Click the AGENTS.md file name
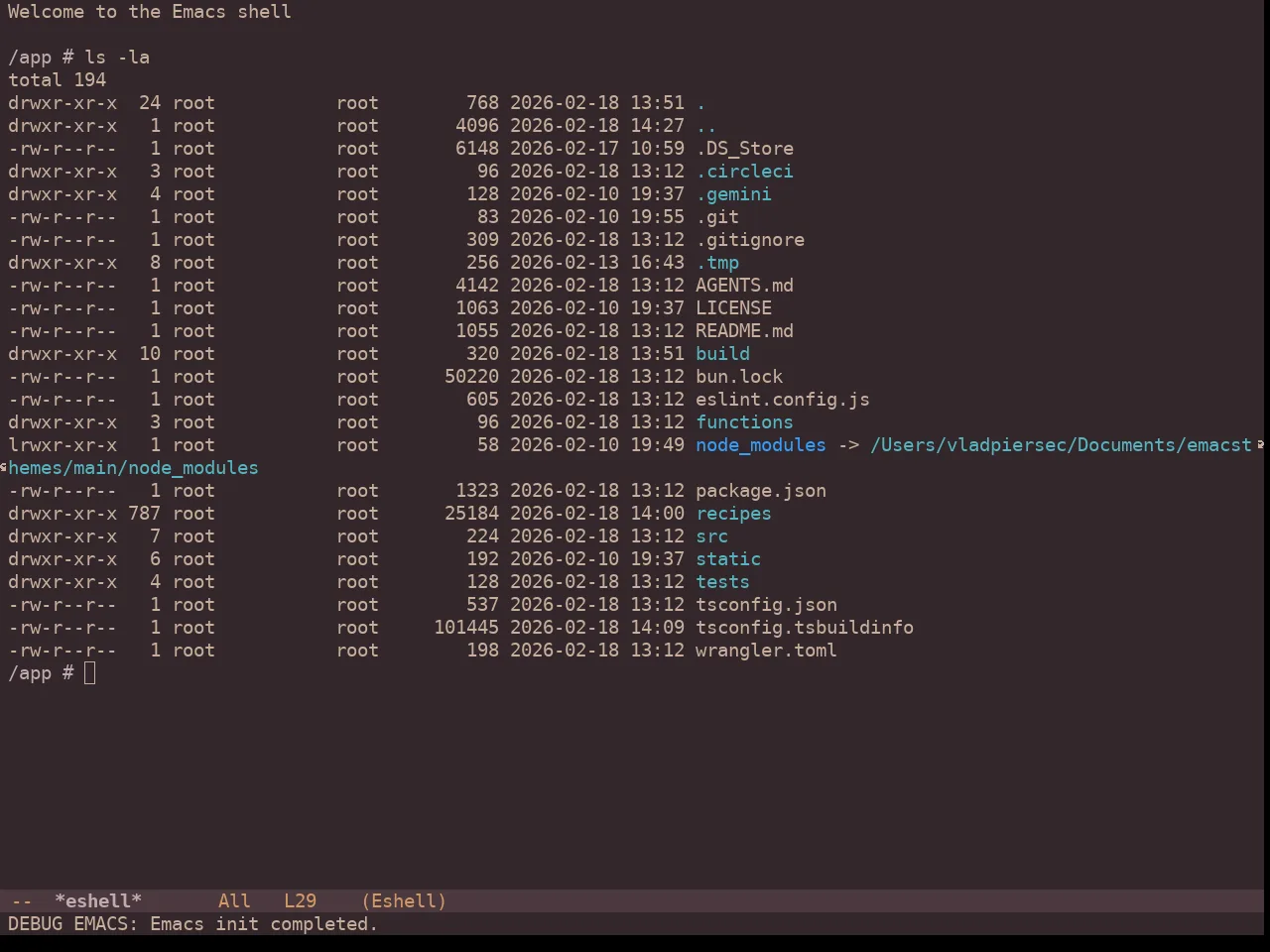Image resolution: width=1270 pixels, height=952 pixels. pyautogui.click(x=744, y=286)
